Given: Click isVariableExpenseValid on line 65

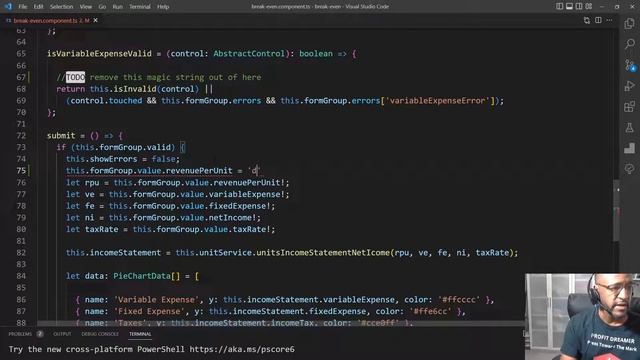Looking at the screenshot, I should [x=99, y=54].
